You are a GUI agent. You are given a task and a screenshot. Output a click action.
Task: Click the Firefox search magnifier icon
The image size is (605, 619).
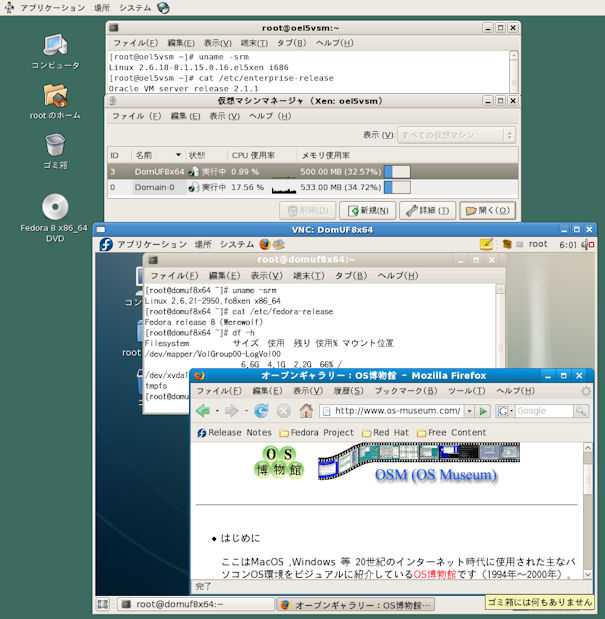[x=581, y=411]
